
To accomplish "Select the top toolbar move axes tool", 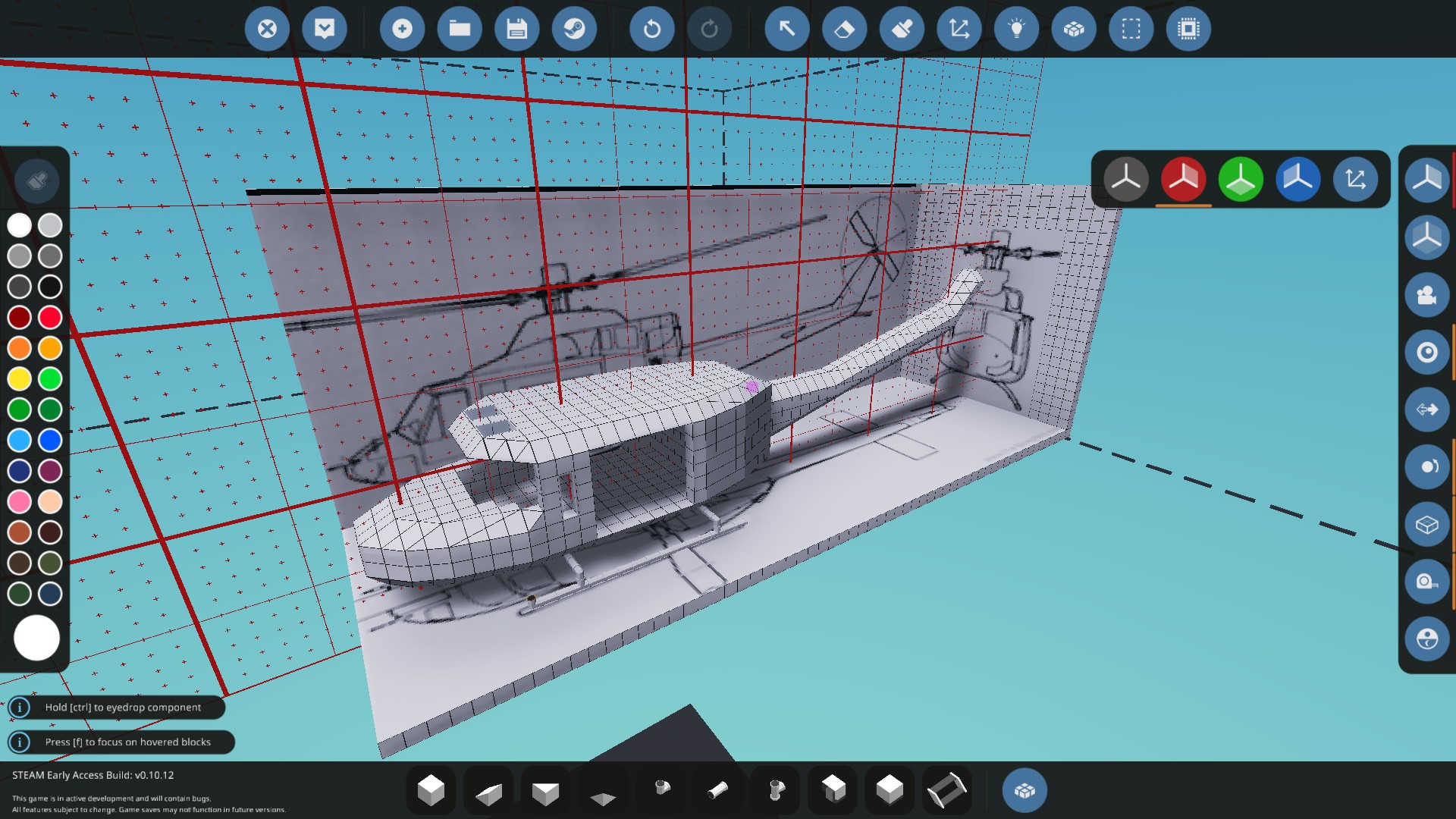I will 959,29.
